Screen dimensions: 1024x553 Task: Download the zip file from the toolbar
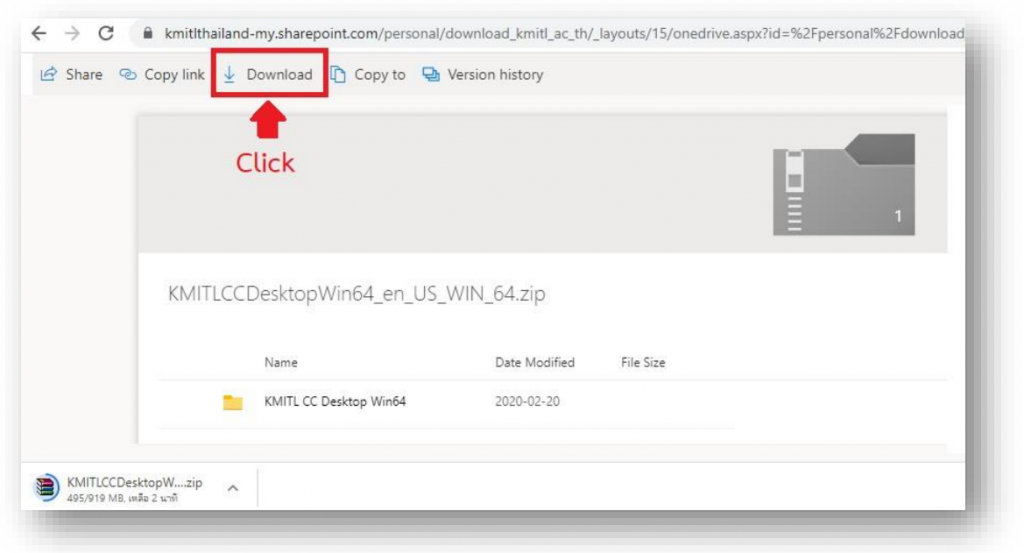pyautogui.click(x=268, y=75)
